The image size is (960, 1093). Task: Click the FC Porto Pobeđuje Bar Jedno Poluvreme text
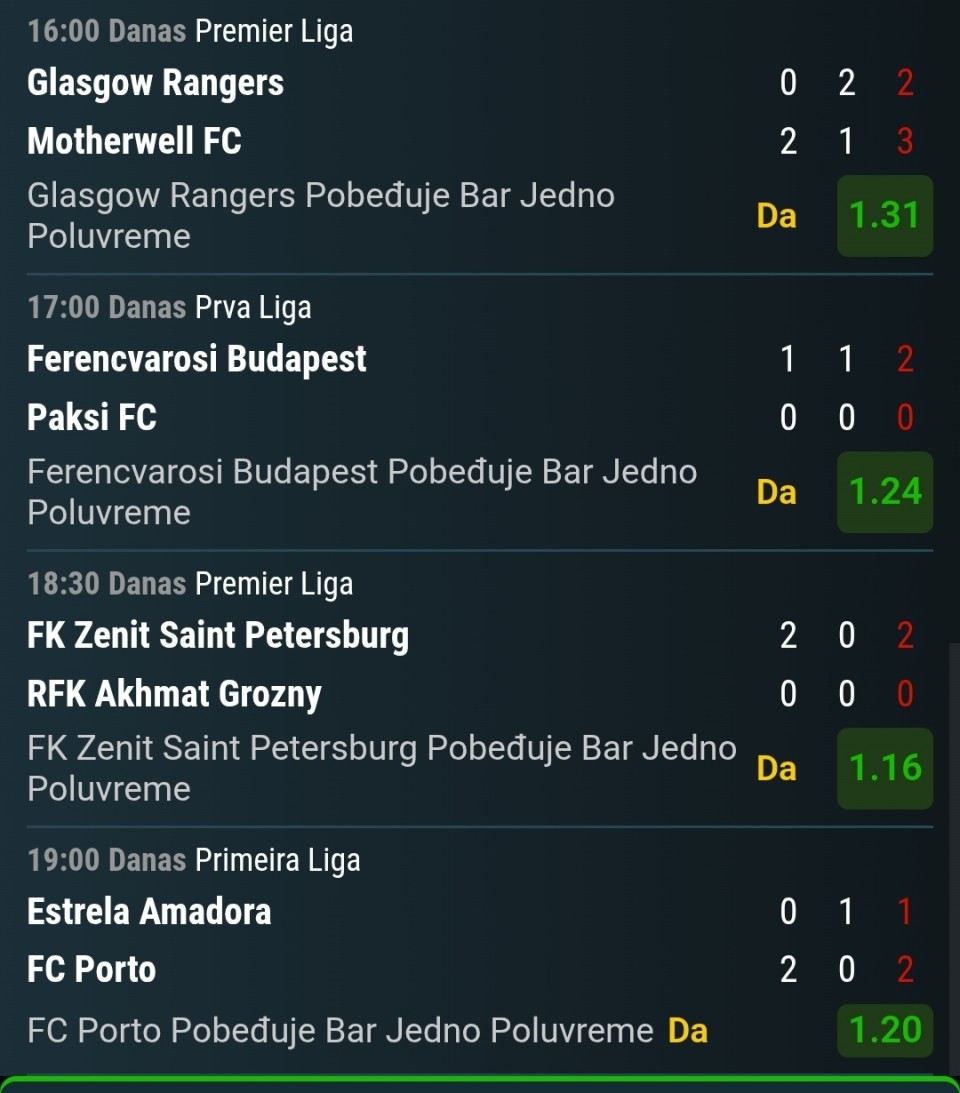pos(340,1030)
